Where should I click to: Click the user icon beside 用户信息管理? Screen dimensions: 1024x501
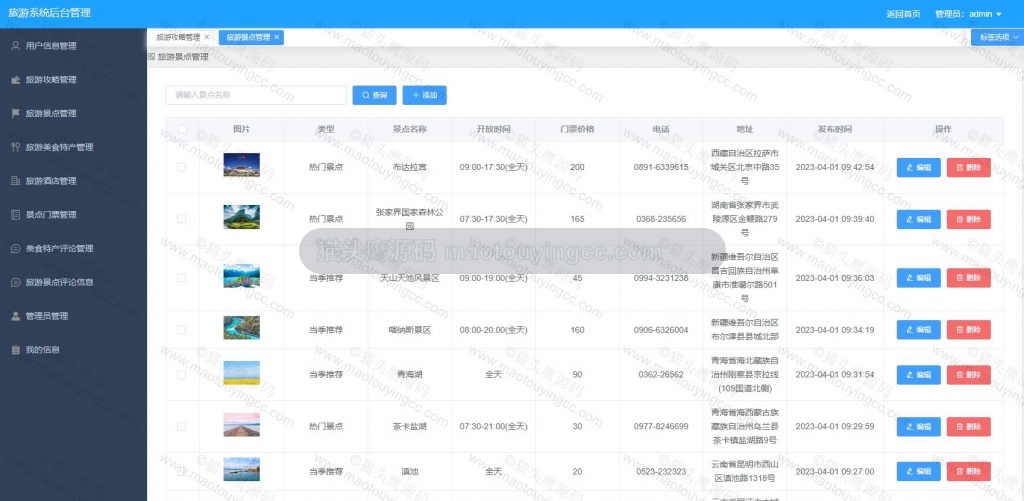click(16, 46)
